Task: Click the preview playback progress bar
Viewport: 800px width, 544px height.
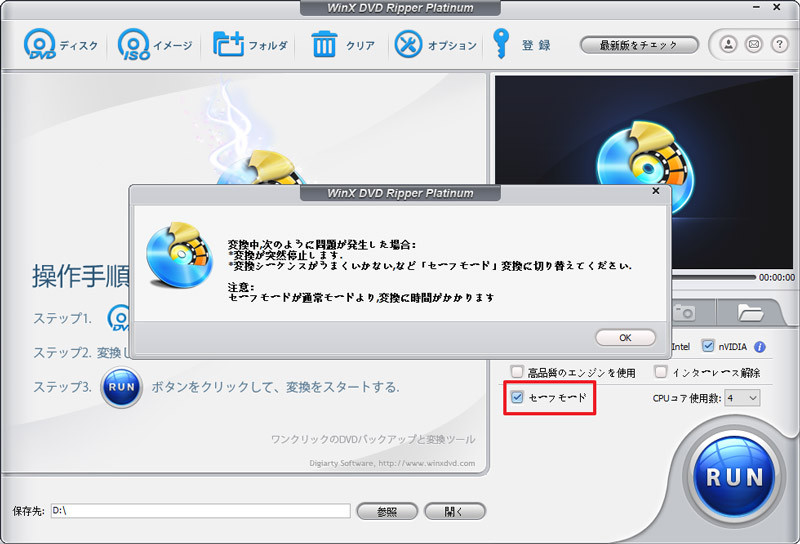Action: (712, 277)
